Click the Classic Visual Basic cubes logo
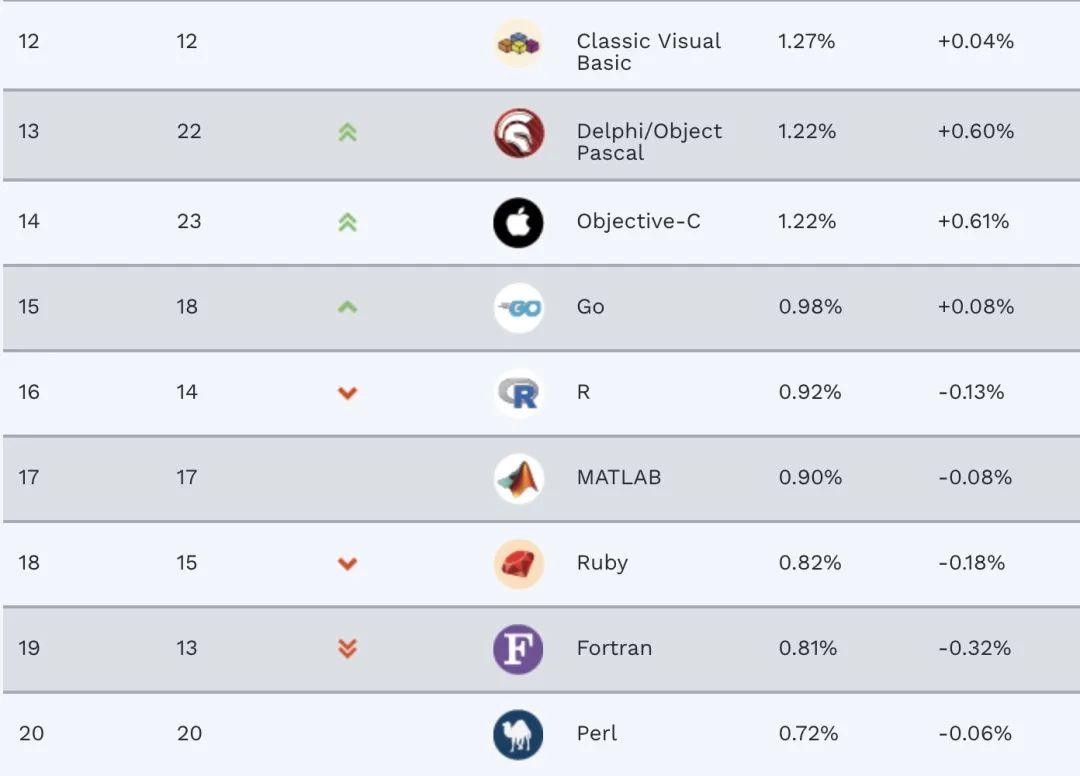The height and width of the screenshot is (776, 1080). [x=518, y=44]
